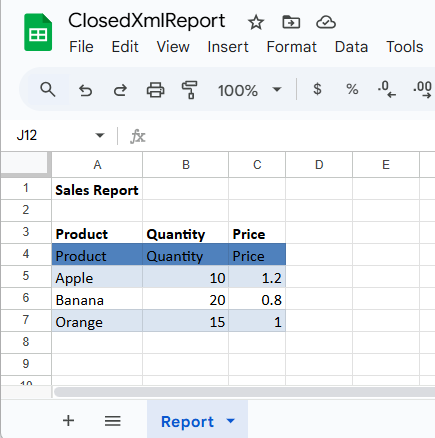Click the select-all corner box
The height and width of the screenshot is (438, 435).
(x=26, y=163)
